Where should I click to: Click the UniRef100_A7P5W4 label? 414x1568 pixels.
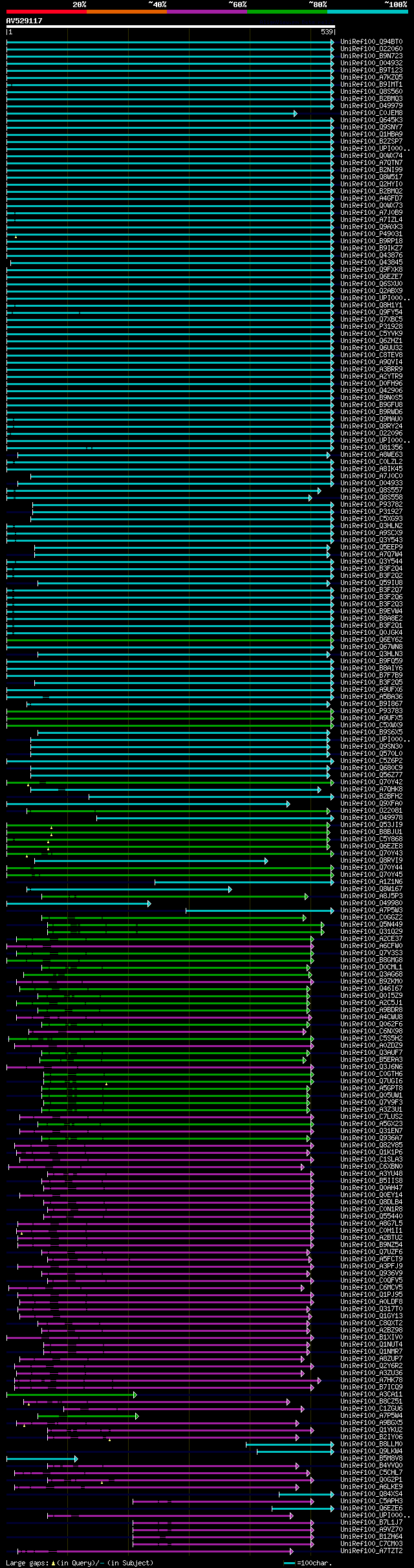click(371, 1415)
